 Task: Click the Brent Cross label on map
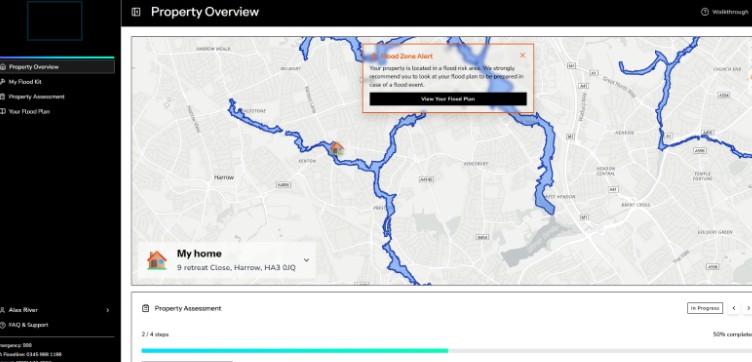635,205
